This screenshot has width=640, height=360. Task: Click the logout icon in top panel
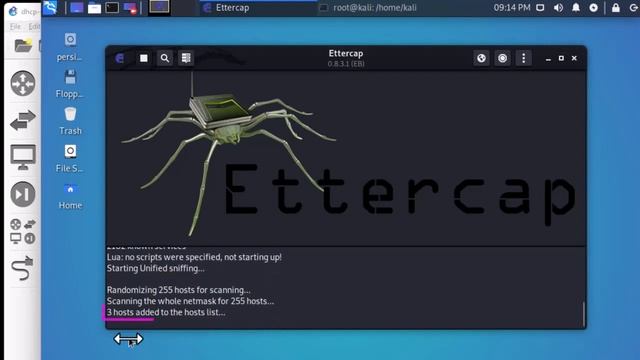[634, 8]
